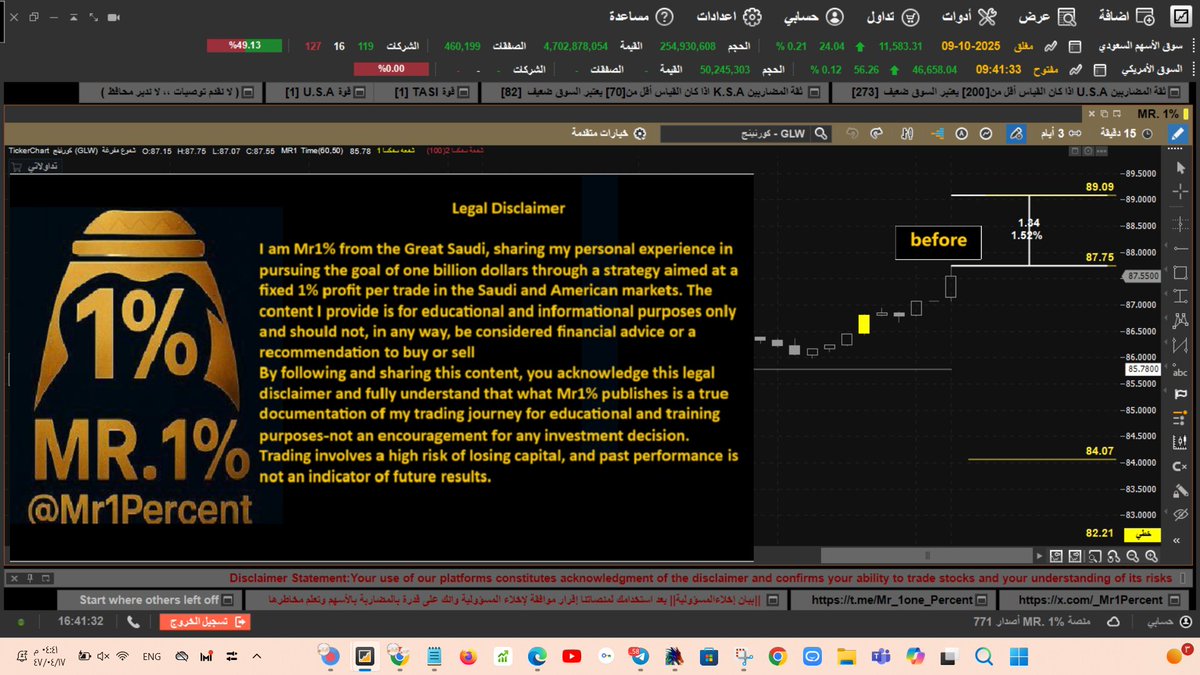The height and width of the screenshot is (675, 1200).
Task: Redo last chart action
Action: pos(874,133)
